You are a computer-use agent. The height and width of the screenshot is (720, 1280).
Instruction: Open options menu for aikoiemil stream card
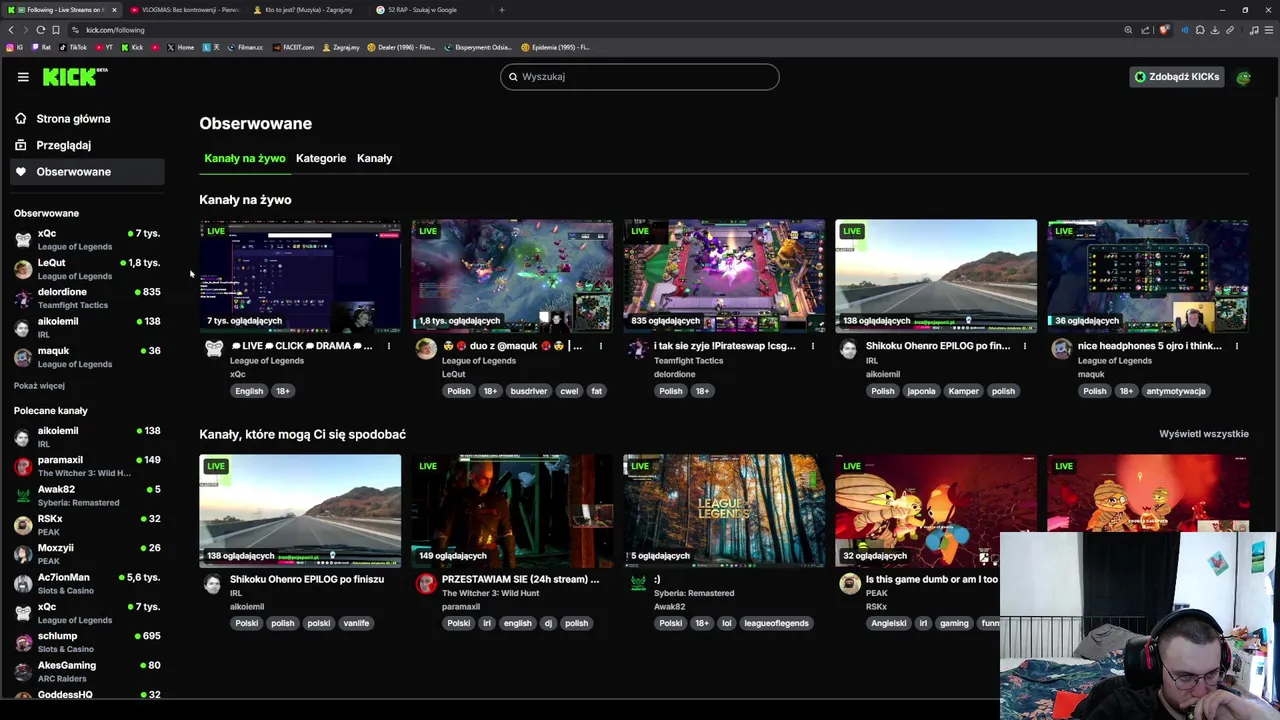[1025, 346]
